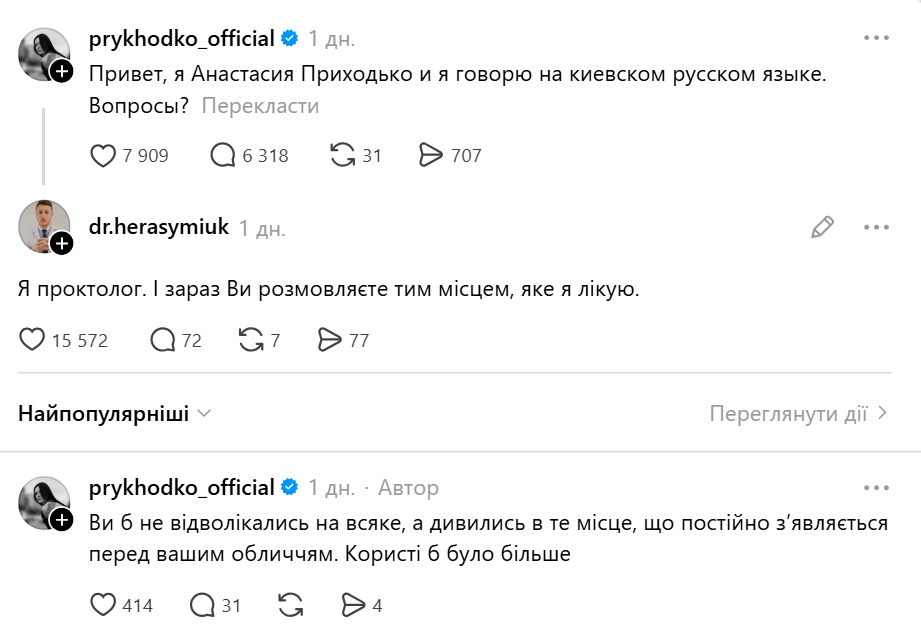The height and width of the screenshot is (639, 921).
Task: Share the dr.herasymiuk reply
Action: [331, 339]
